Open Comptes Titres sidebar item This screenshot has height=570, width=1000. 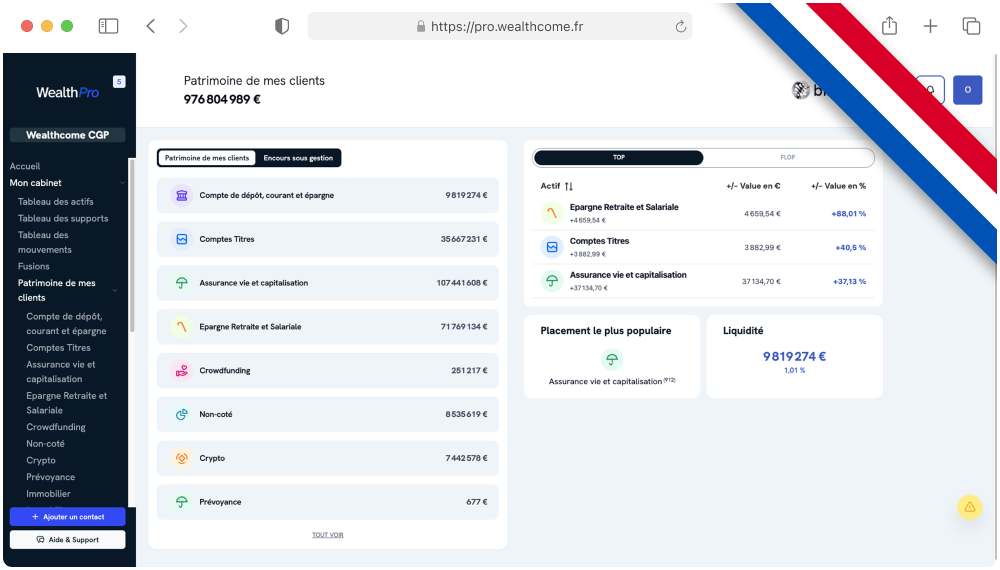(x=58, y=348)
